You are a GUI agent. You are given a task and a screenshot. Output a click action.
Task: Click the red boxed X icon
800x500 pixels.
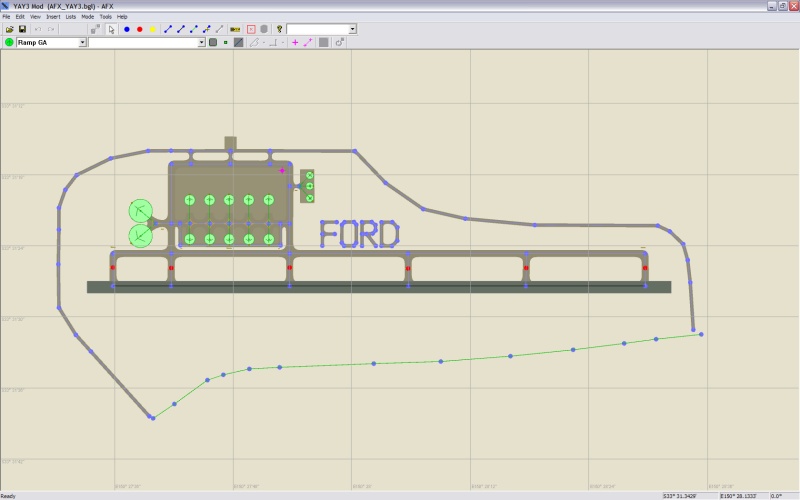pos(251,29)
